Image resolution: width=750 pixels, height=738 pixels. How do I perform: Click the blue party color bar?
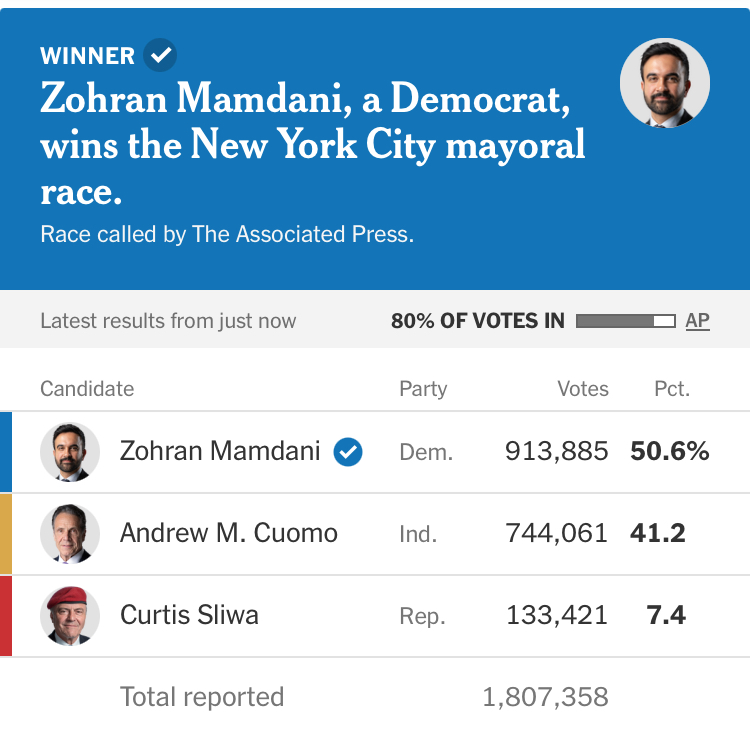pos(5,452)
